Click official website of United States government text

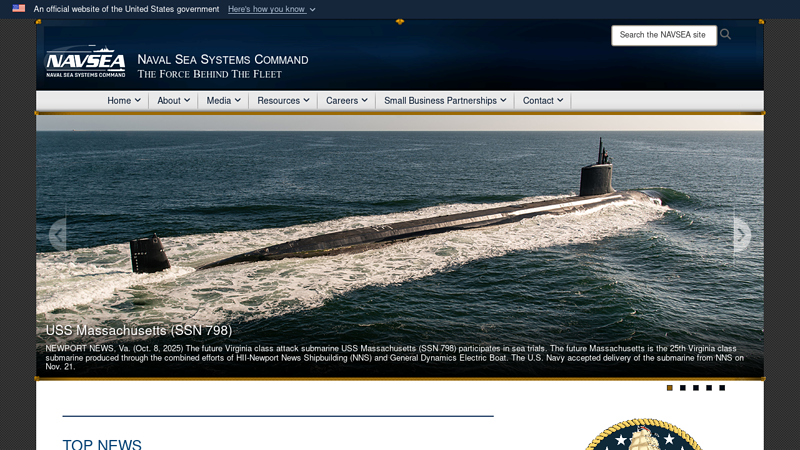click(x=126, y=9)
